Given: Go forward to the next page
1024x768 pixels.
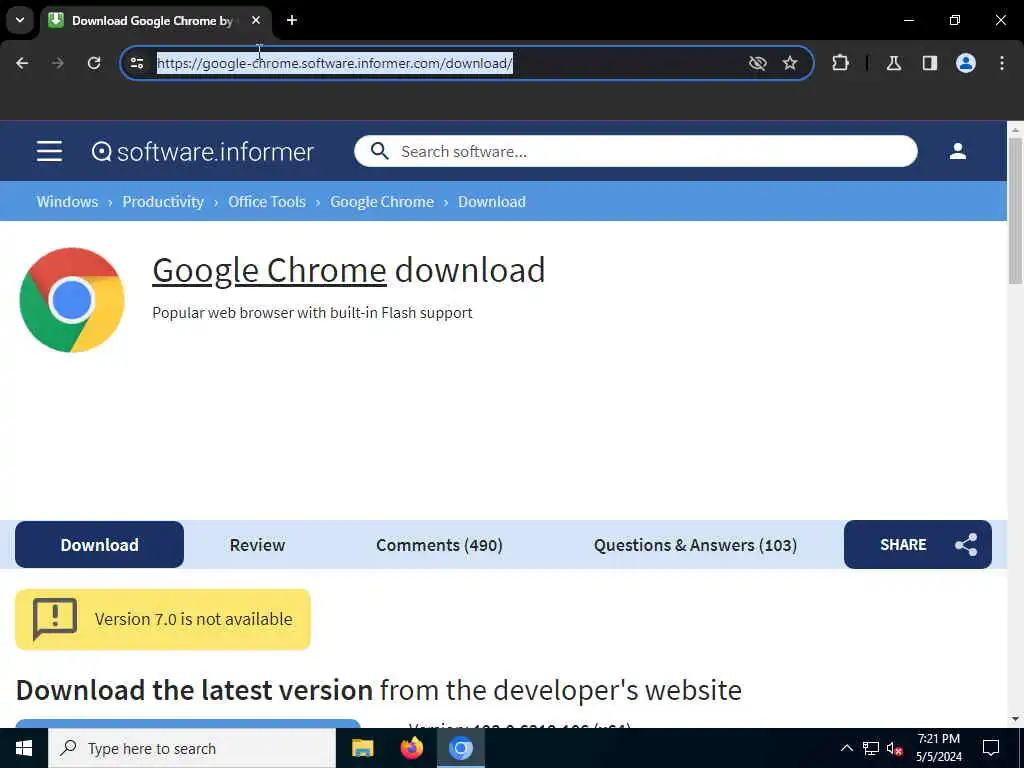Looking at the screenshot, I should point(58,63).
